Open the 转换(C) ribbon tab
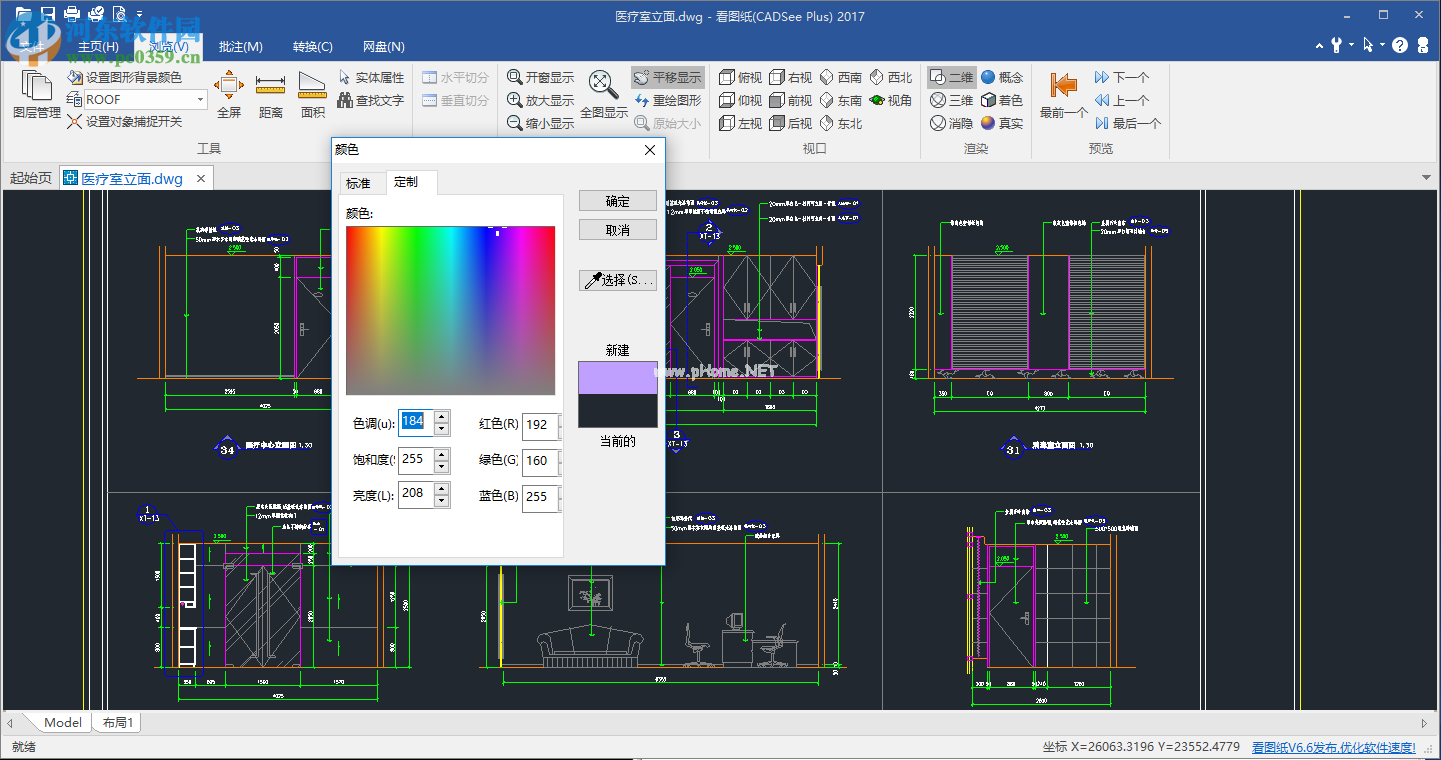Screen dimensions: 1441x760 click(x=313, y=46)
